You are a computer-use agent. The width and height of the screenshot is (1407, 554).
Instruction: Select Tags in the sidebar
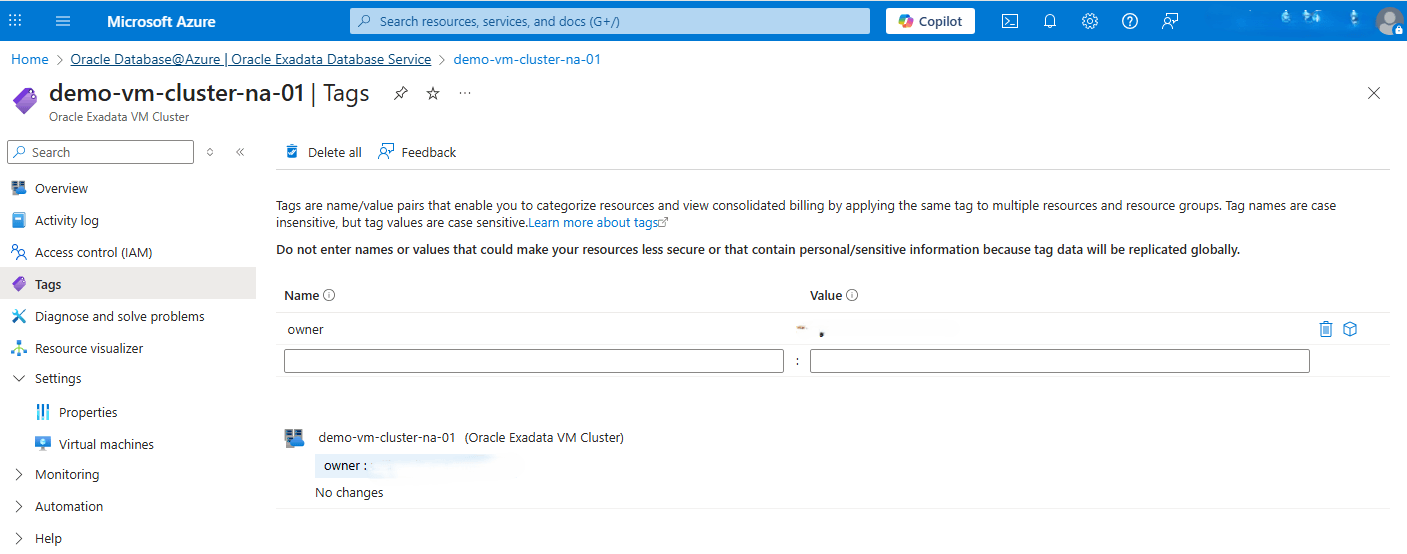click(x=128, y=284)
